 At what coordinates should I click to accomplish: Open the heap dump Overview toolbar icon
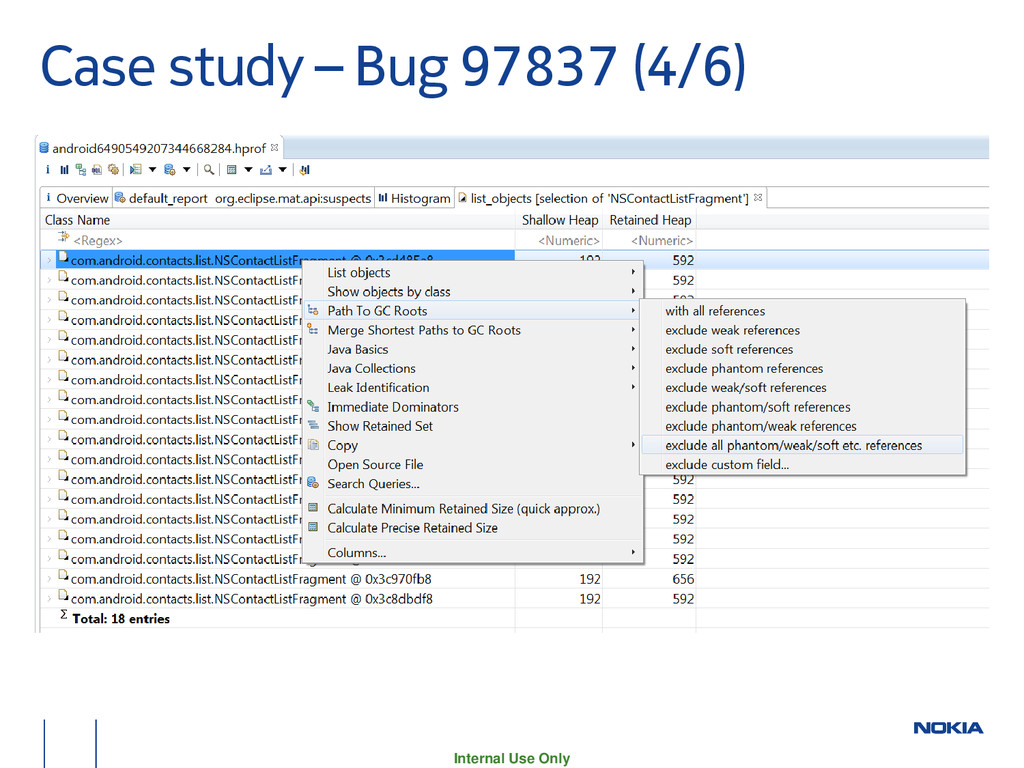tap(46, 170)
